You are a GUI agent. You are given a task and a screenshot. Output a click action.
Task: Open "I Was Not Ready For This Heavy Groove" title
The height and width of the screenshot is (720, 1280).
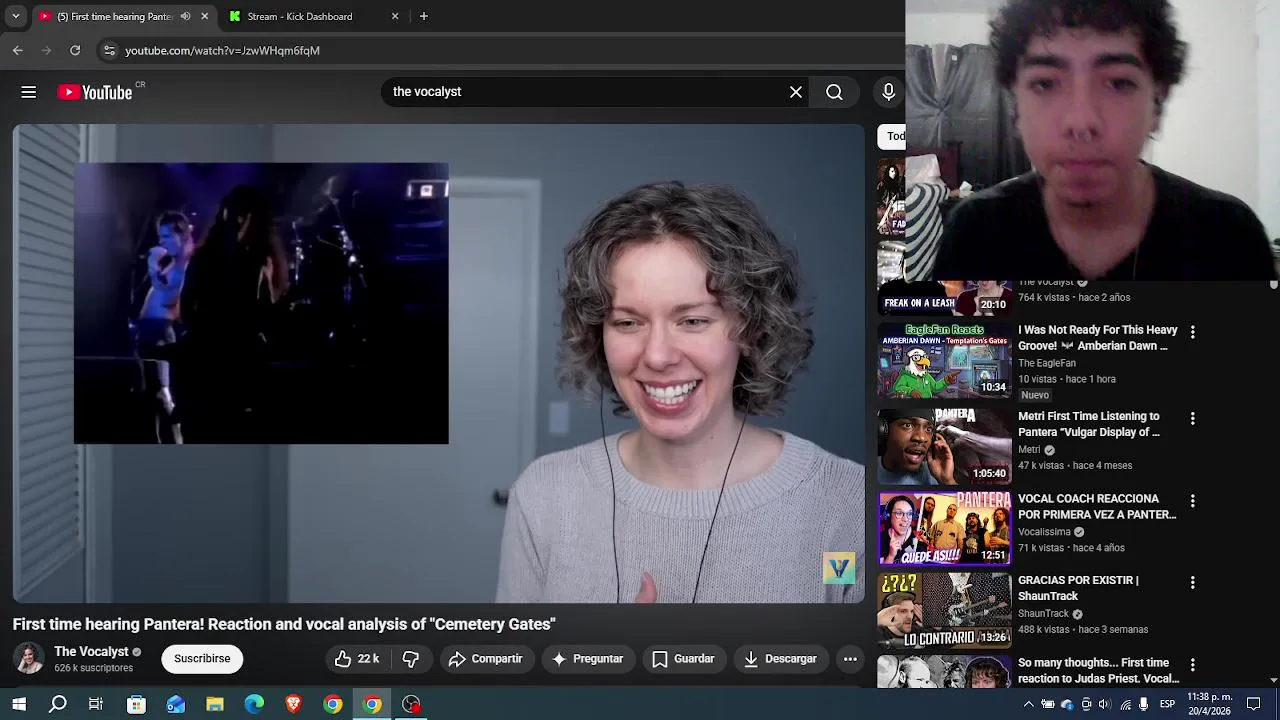(x=1097, y=338)
